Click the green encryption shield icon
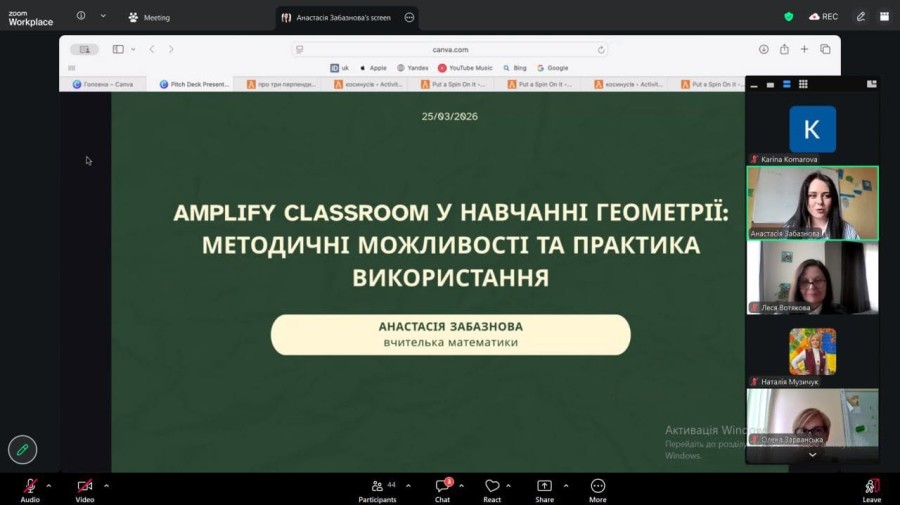The height and width of the screenshot is (505, 900). click(789, 17)
